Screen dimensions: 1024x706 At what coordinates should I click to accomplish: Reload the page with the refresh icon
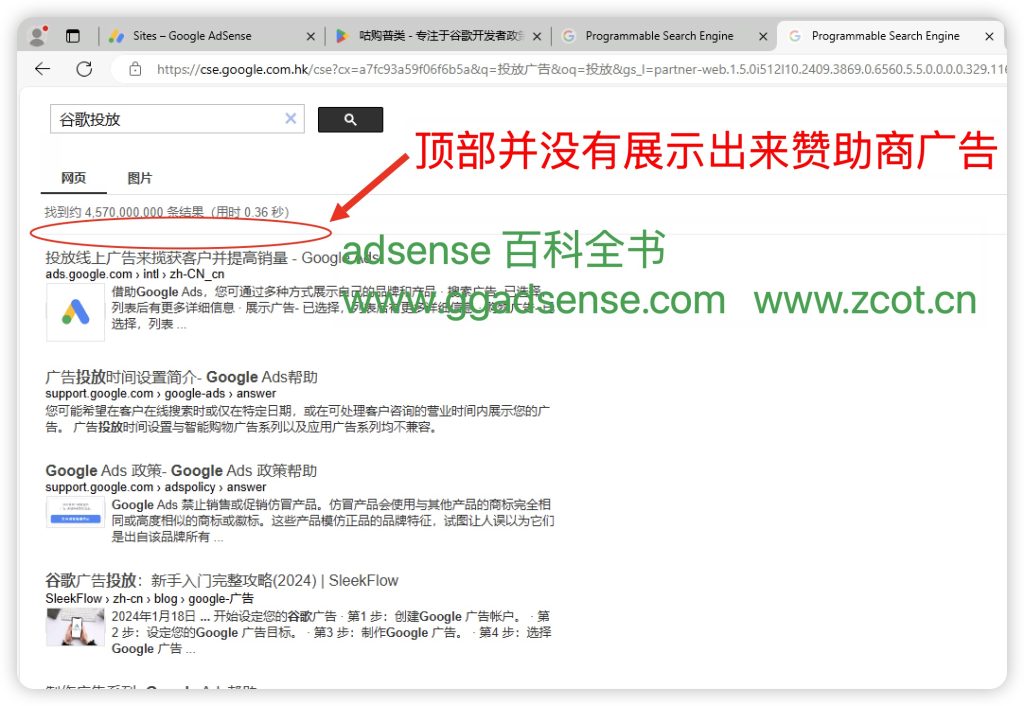click(84, 69)
